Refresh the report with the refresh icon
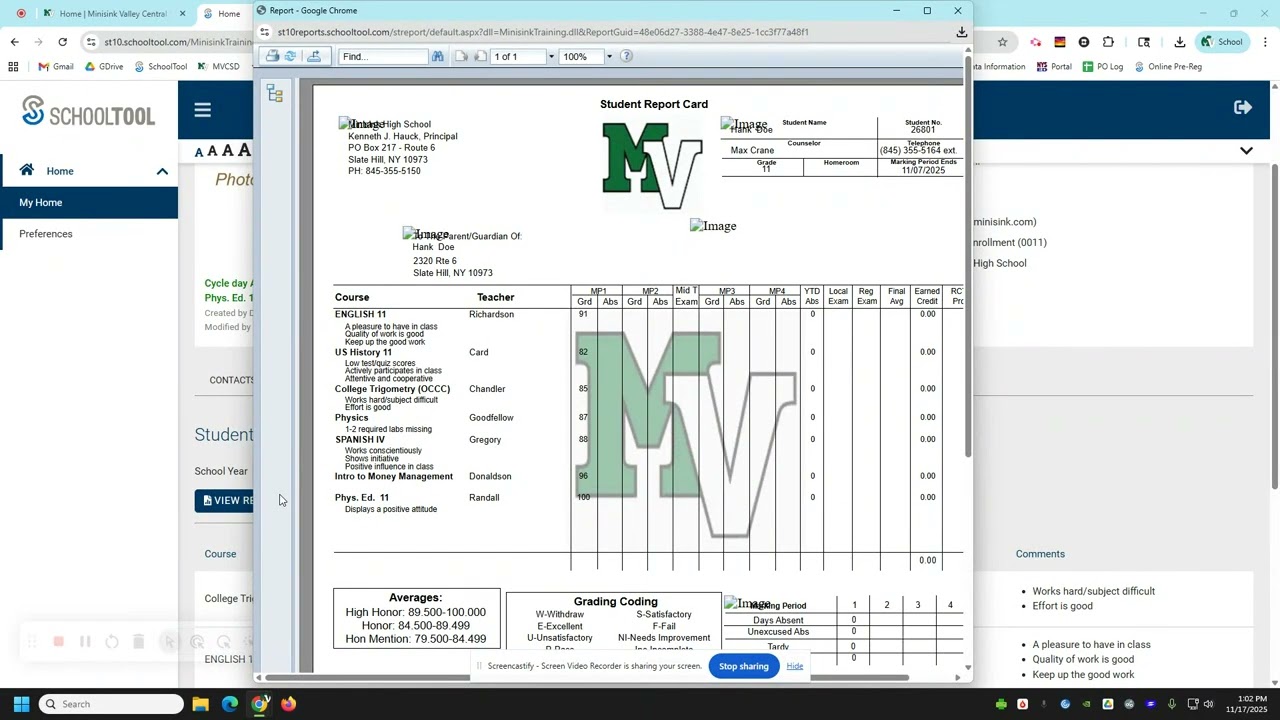The image size is (1280, 720). [291, 56]
